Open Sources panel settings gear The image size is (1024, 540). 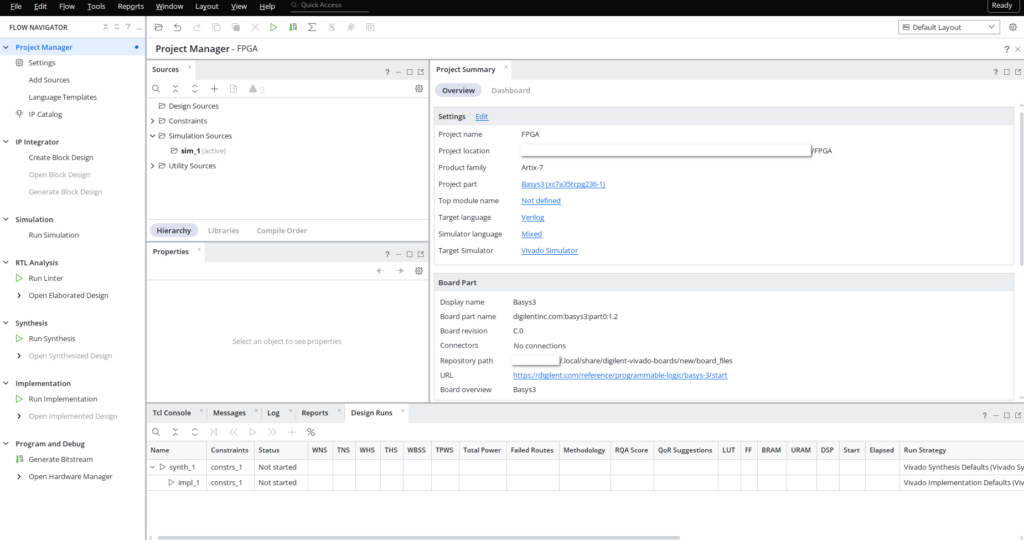(419, 89)
